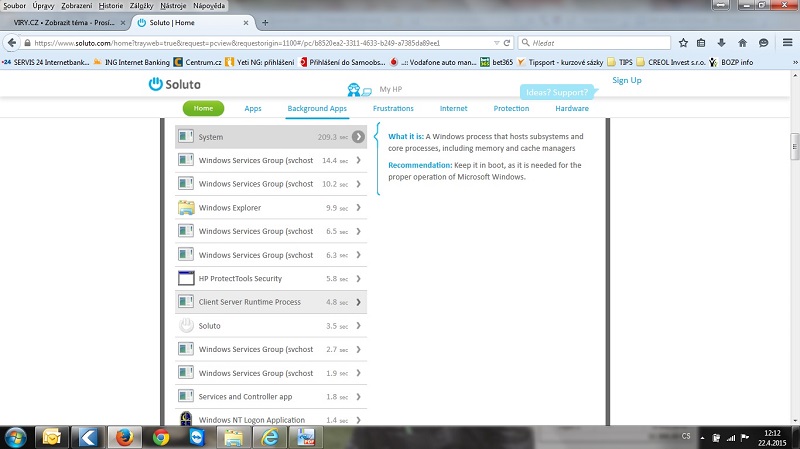Viewport: 800px width, 449px height.
Task: Open the TIPS bookmark folder
Action: 620,62
